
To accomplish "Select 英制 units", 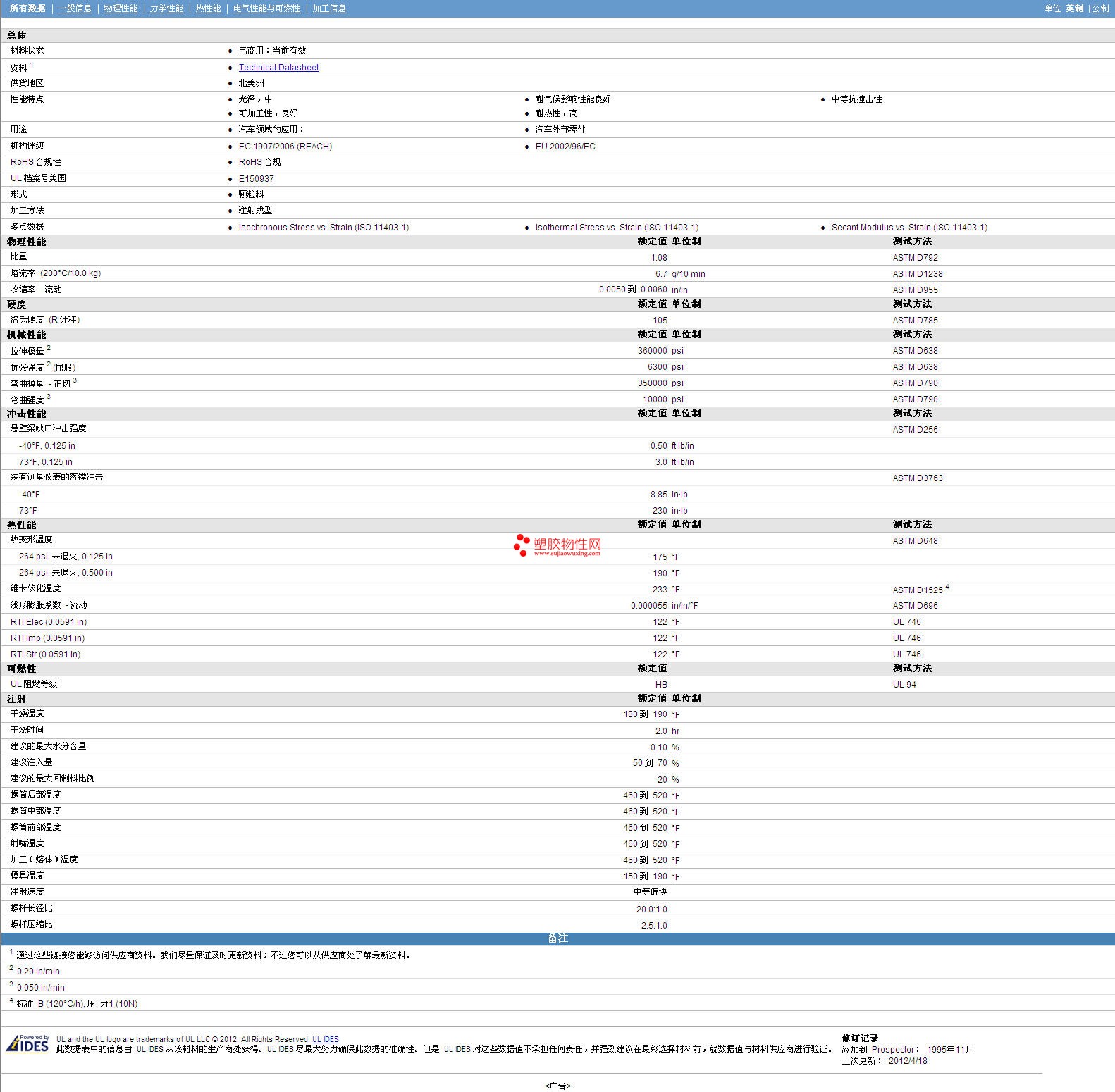I will [x=1074, y=8].
